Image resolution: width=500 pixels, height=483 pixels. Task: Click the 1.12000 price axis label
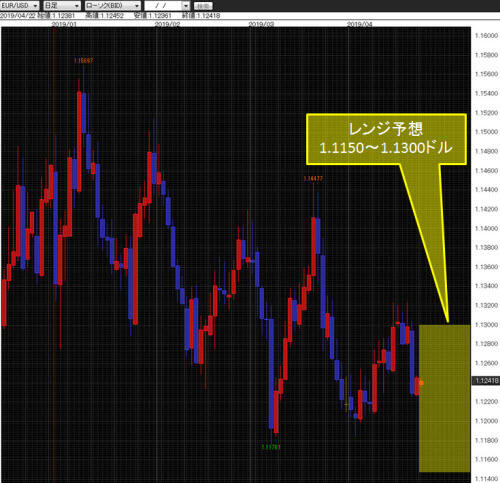tap(486, 421)
